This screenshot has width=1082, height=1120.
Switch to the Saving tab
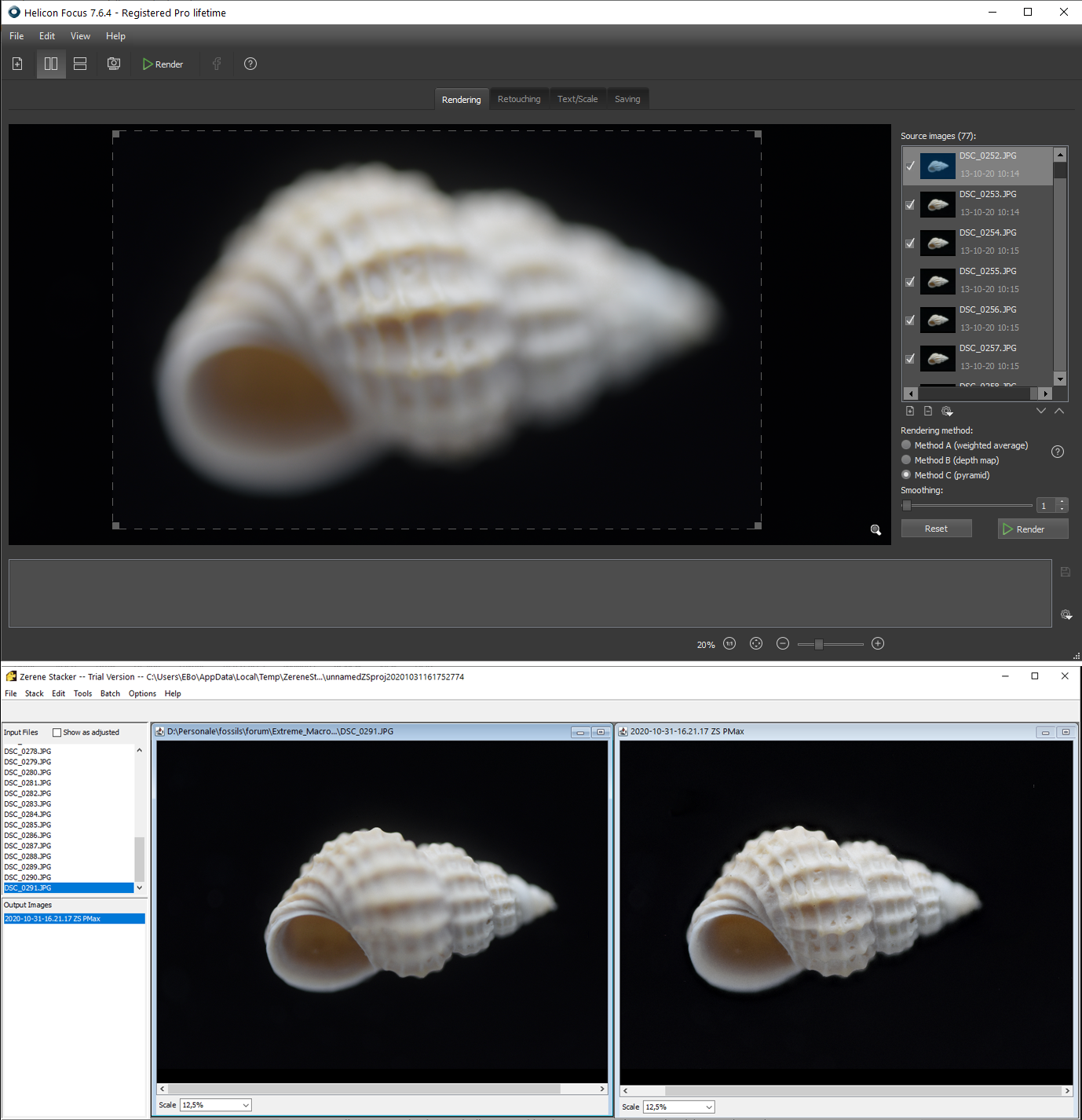627,99
